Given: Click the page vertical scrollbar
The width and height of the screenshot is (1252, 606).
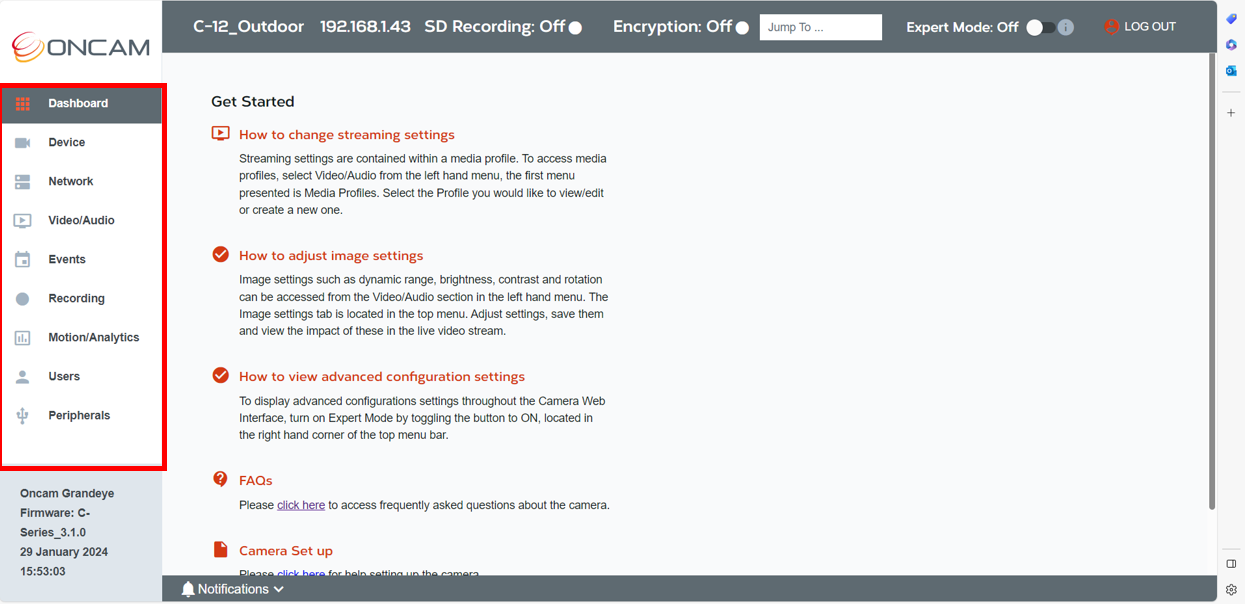Looking at the screenshot, I should 1212,280.
